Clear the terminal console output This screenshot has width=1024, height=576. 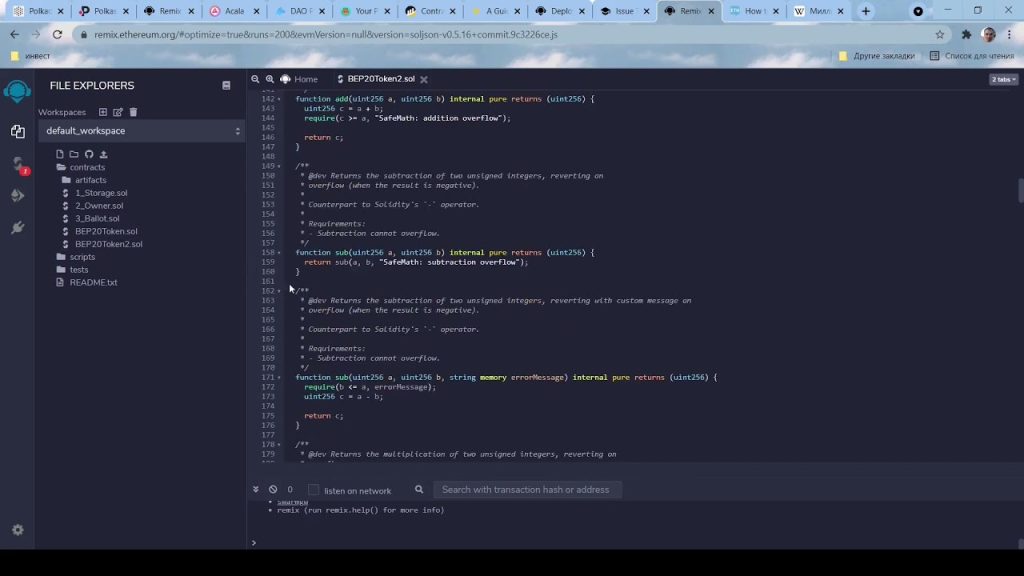tap(273, 490)
